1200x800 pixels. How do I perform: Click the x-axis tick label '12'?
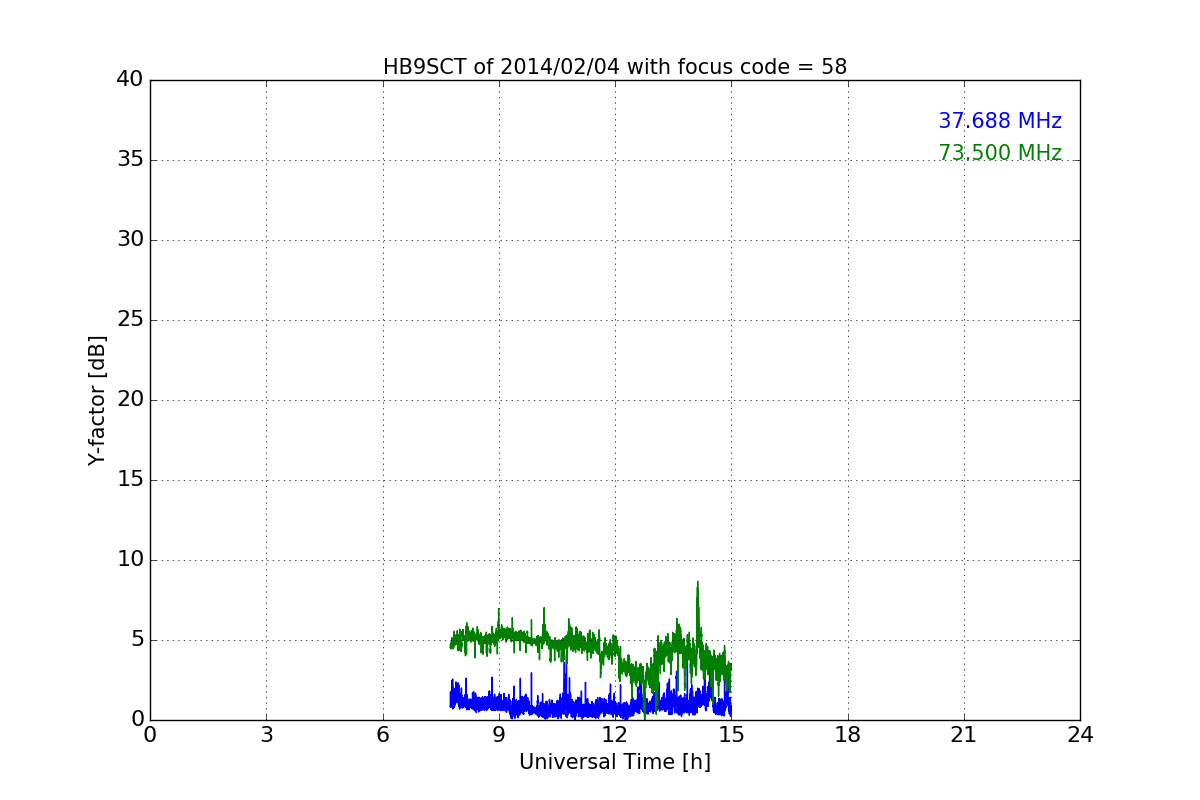tap(615, 734)
